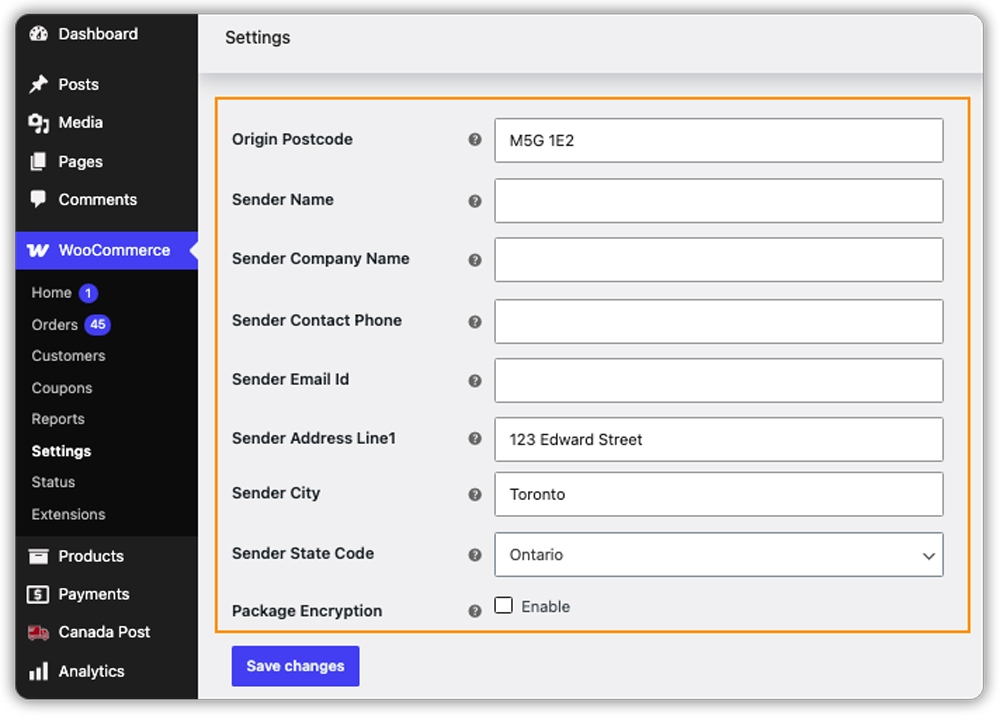Open the Orders submenu link
This screenshot has width=1000, height=716.
click(x=55, y=325)
